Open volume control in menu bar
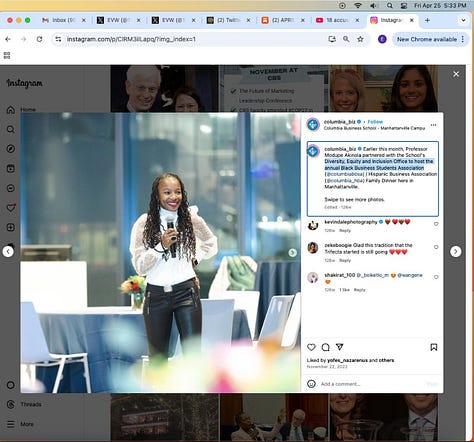The image size is (474, 442). click(x=373, y=6)
